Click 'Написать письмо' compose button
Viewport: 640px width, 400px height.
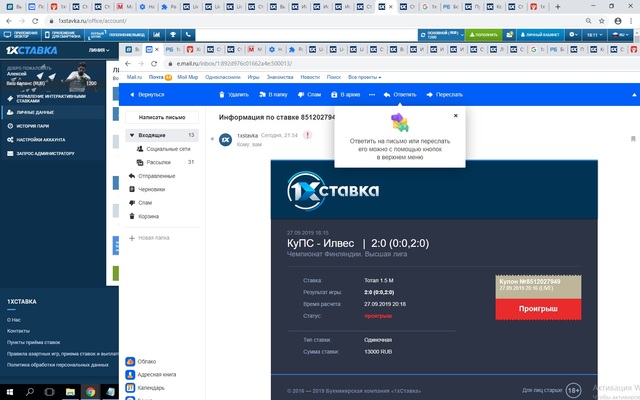[162, 117]
